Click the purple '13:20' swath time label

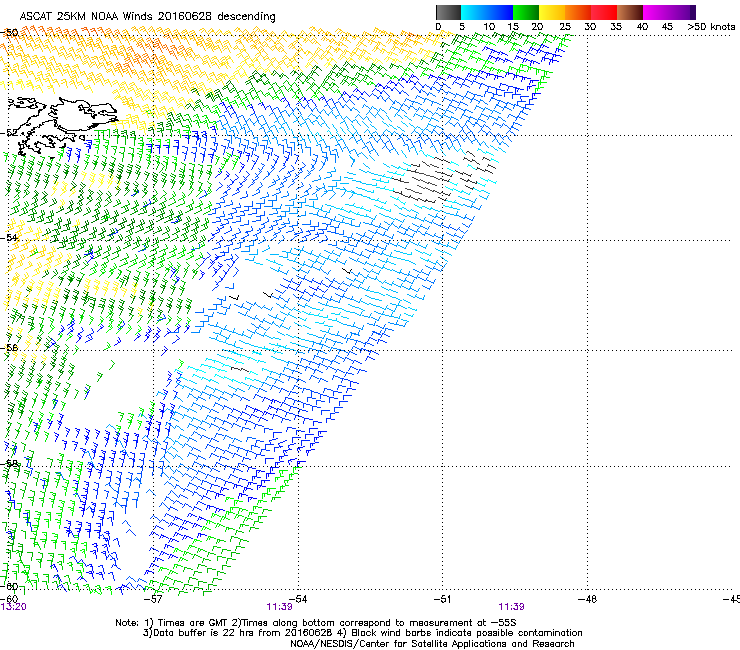pos(14,607)
